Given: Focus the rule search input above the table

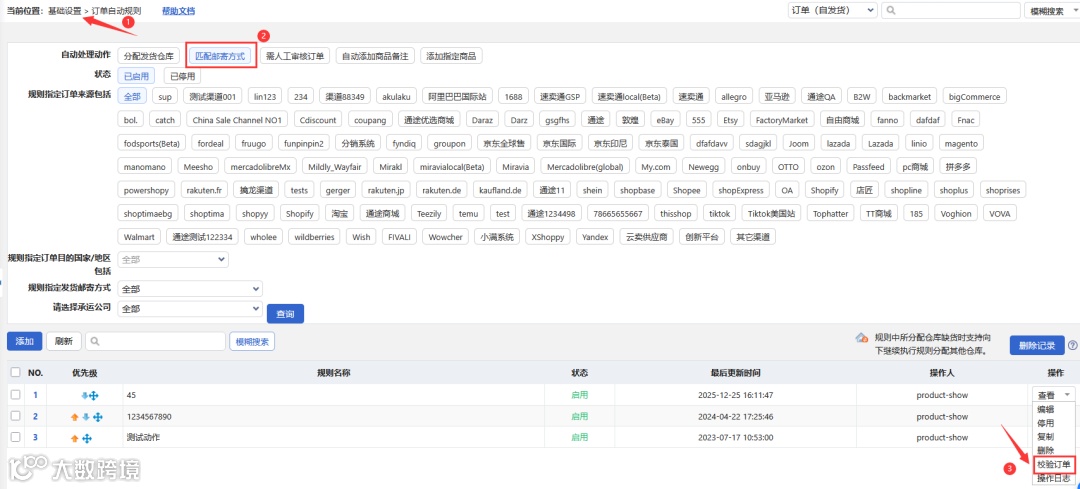Looking at the screenshot, I should (x=155, y=342).
